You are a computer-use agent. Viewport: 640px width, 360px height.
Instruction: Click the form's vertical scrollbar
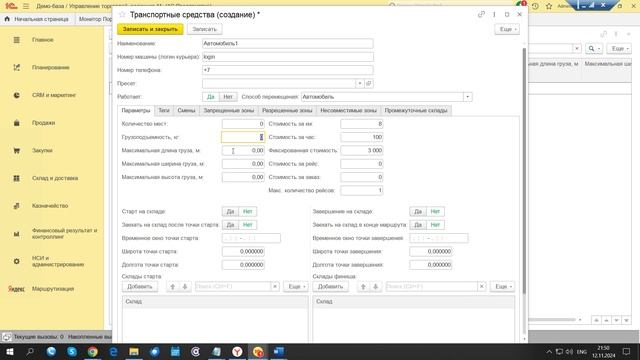click(x=524, y=171)
